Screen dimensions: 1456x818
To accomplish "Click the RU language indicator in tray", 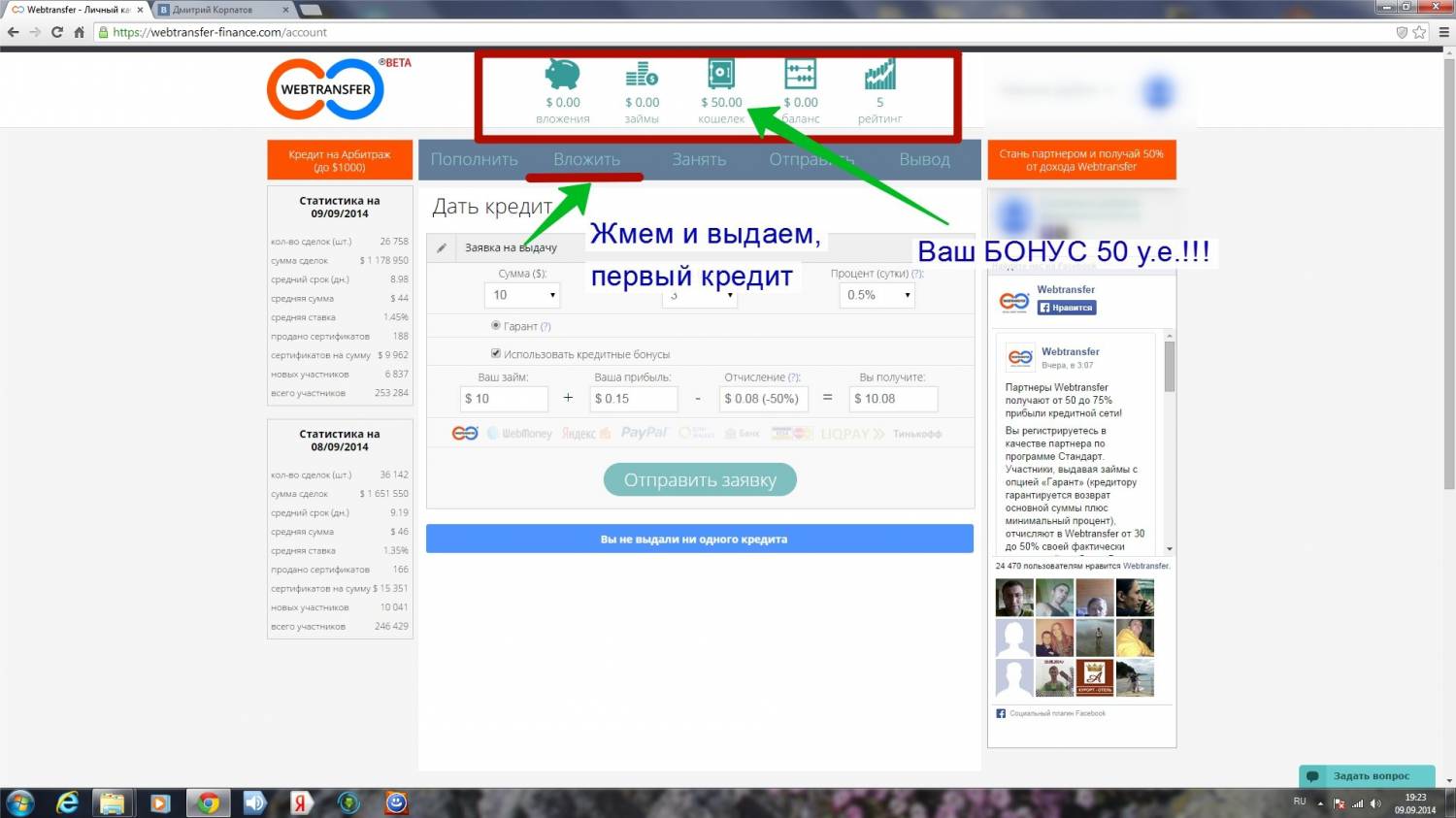I will pyautogui.click(x=1300, y=802).
